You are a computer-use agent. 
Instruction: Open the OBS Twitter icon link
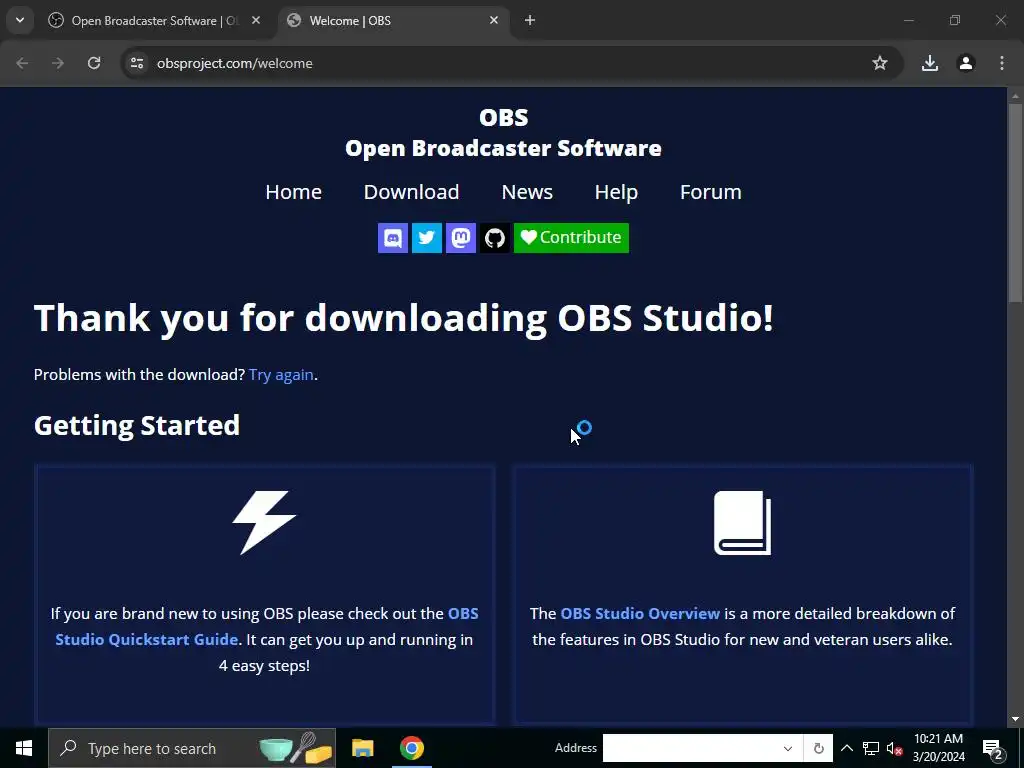[426, 238]
